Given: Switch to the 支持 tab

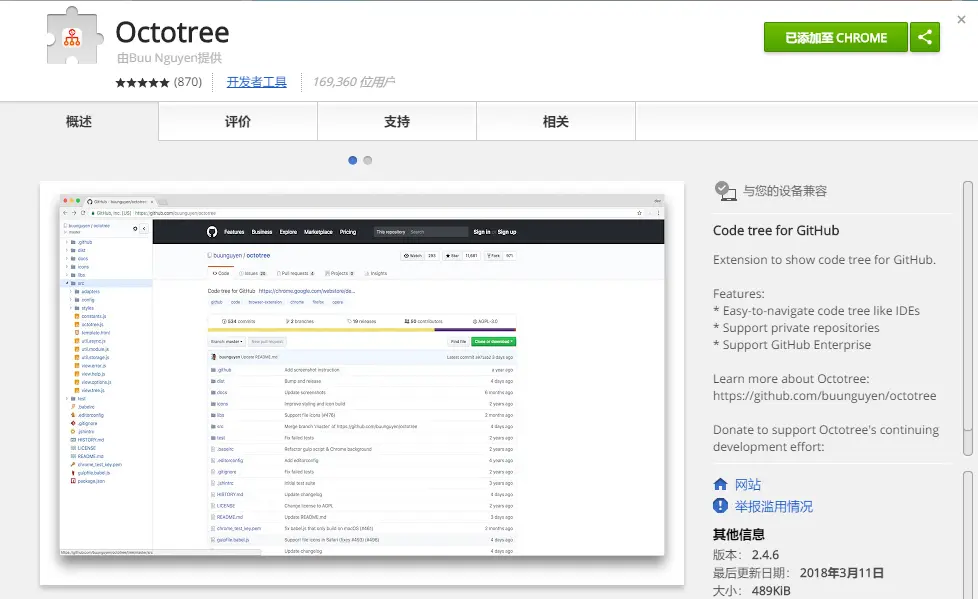Looking at the screenshot, I should tap(397, 122).
